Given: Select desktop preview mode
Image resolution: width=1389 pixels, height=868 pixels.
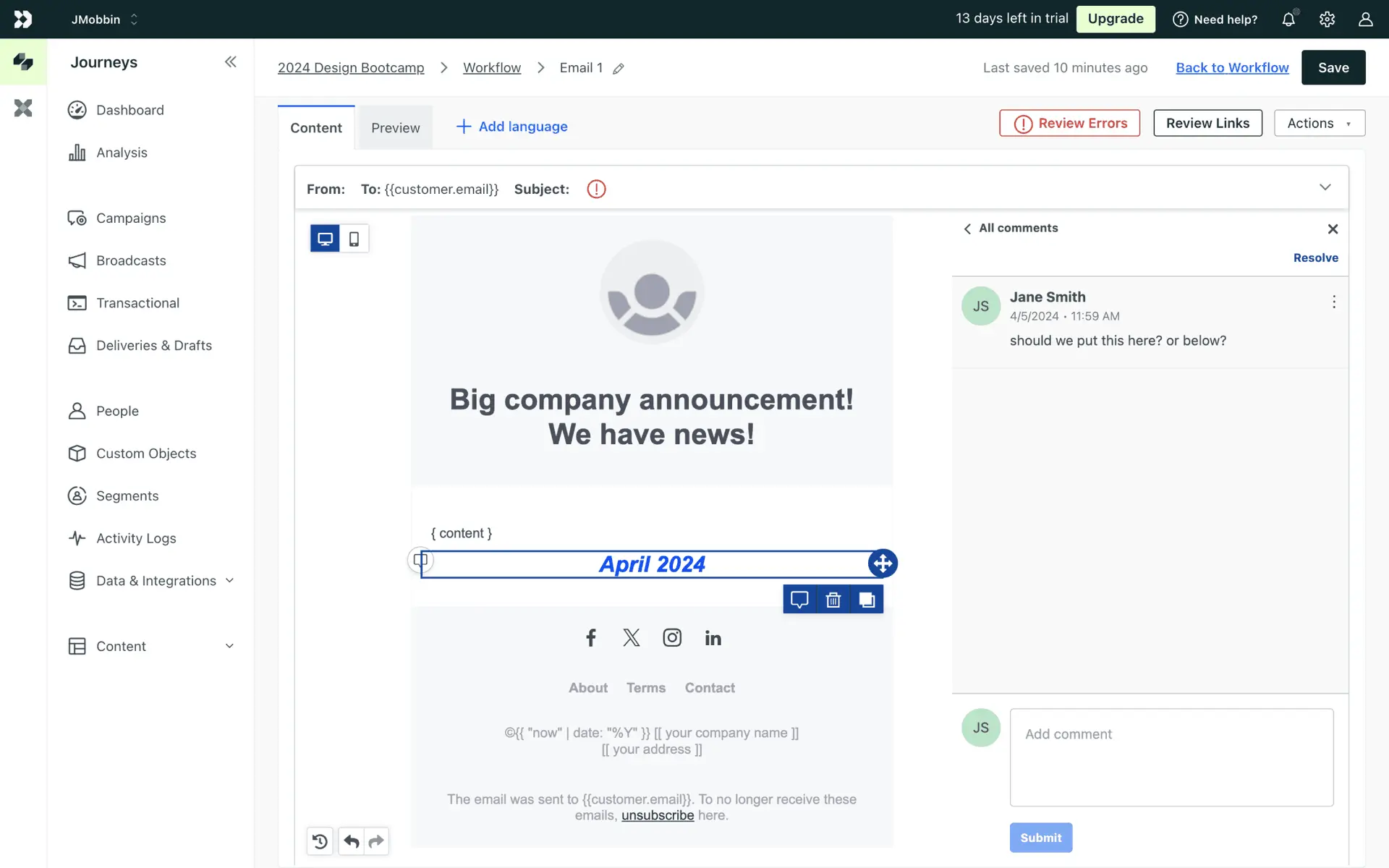Looking at the screenshot, I should pos(324,238).
